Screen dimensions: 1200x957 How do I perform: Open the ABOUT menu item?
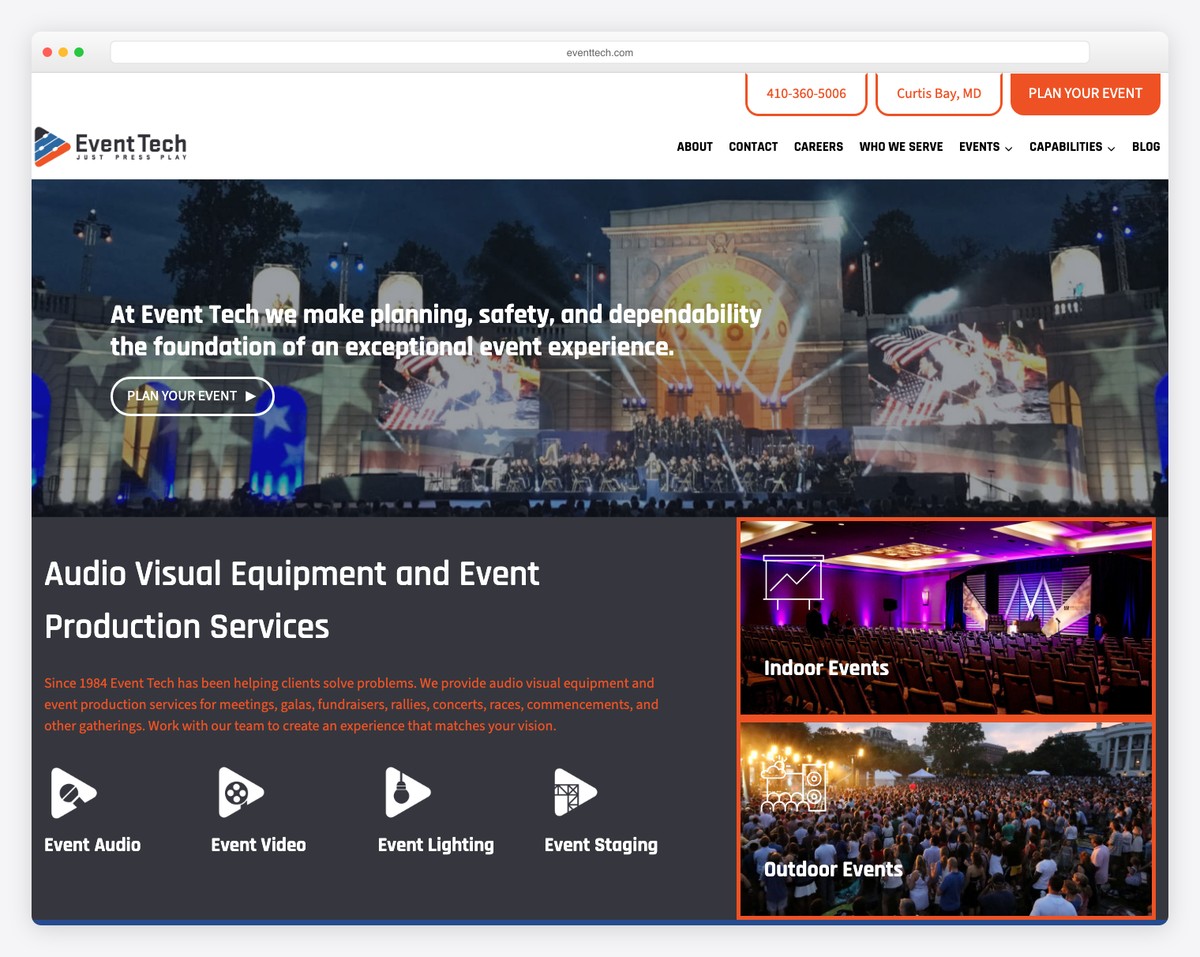click(695, 147)
